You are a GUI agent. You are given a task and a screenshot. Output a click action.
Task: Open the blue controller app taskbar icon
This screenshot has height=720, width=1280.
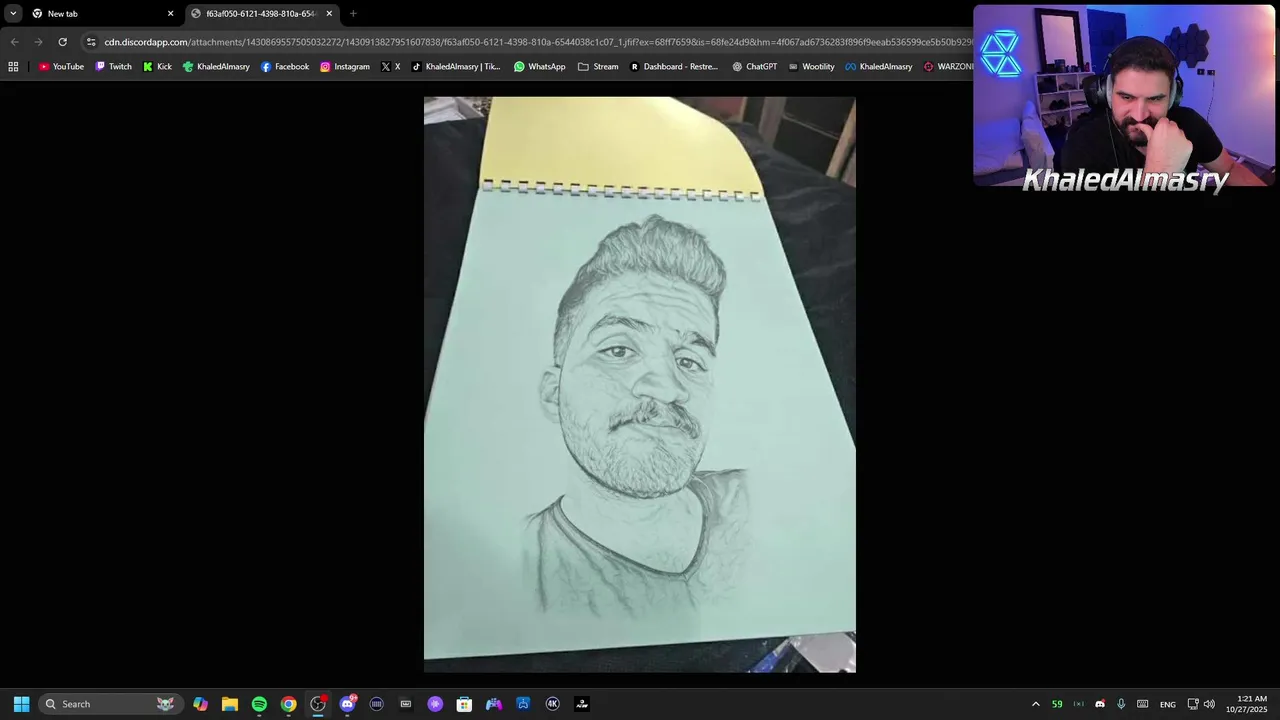point(523,704)
